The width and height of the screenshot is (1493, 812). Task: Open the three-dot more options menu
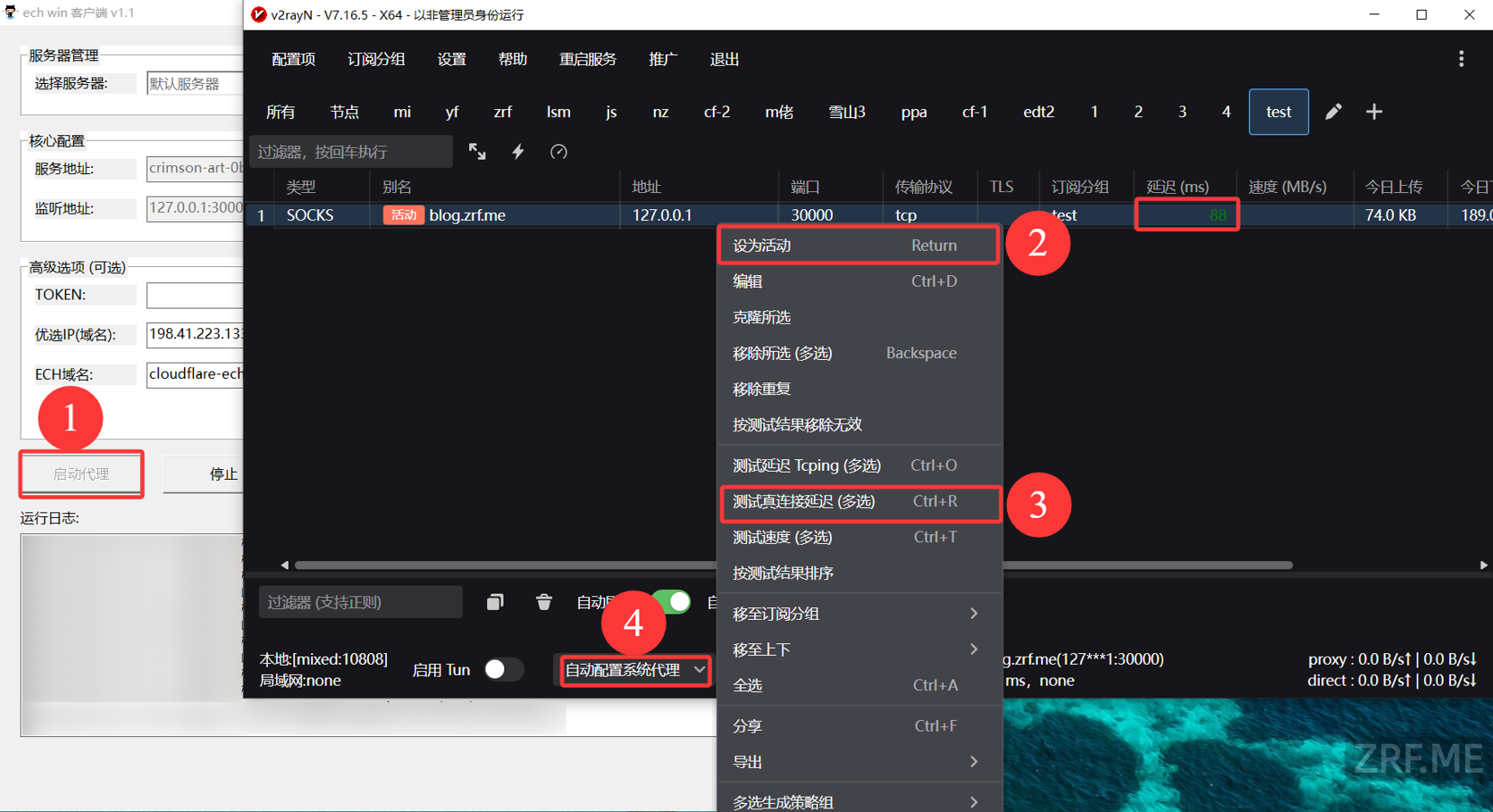point(1461,59)
